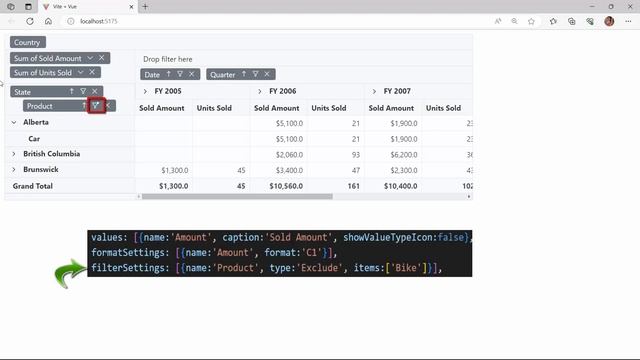Screen dimensions: 640x360
Task: Expand the FY 2006 column header
Action: point(260,91)
